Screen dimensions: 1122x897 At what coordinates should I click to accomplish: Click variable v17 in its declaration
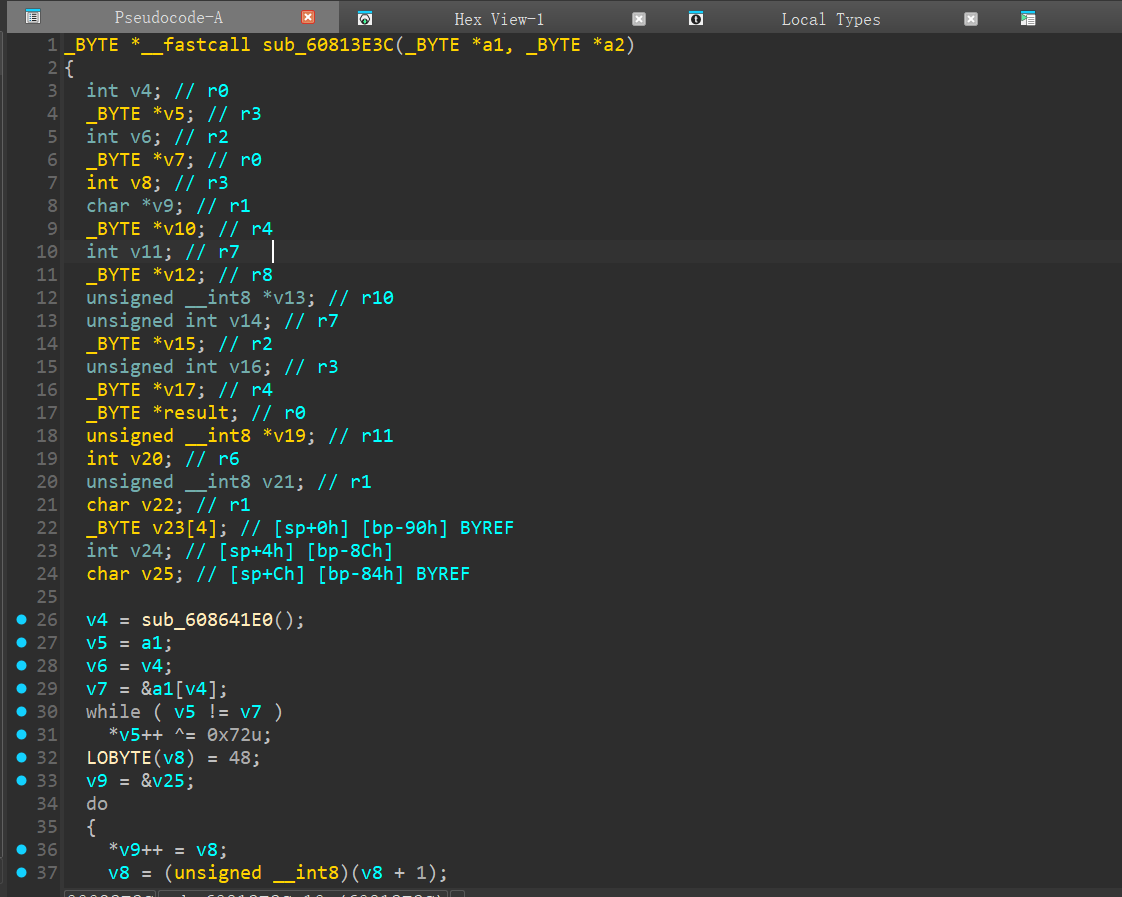pyautogui.click(x=180, y=390)
